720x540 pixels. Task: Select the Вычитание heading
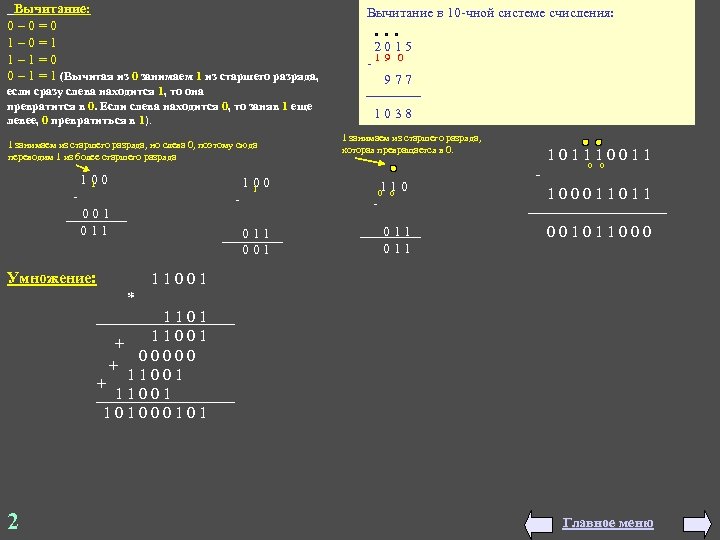(x=52, y=9)
